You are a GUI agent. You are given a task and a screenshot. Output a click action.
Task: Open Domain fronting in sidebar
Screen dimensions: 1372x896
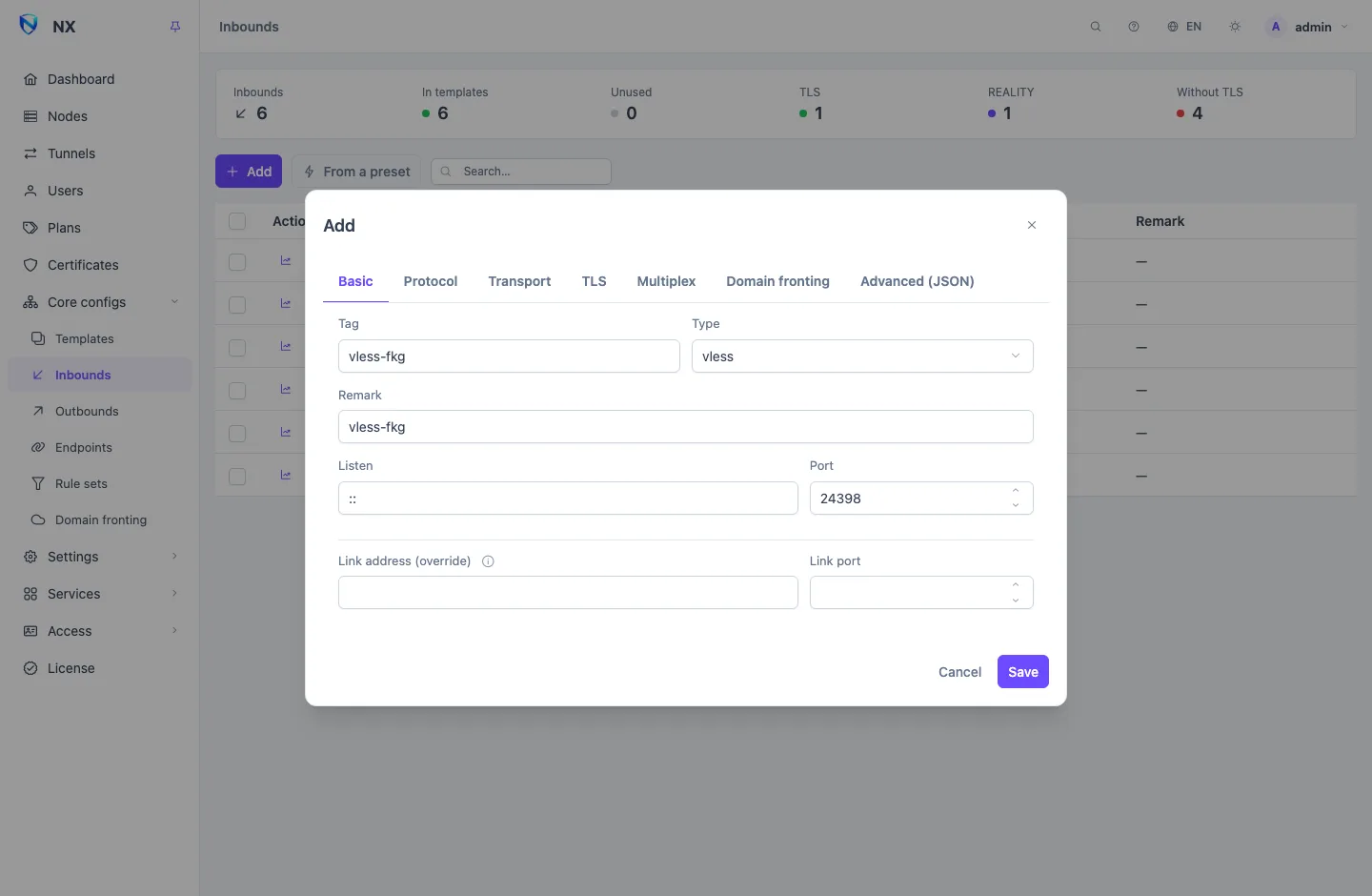(x=100, y=520)
